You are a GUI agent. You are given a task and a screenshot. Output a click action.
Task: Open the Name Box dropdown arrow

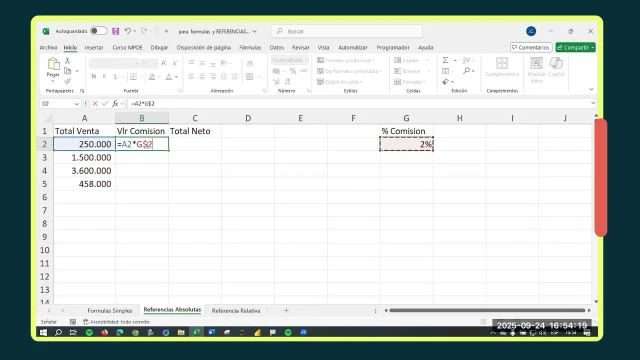pos(76,104)
